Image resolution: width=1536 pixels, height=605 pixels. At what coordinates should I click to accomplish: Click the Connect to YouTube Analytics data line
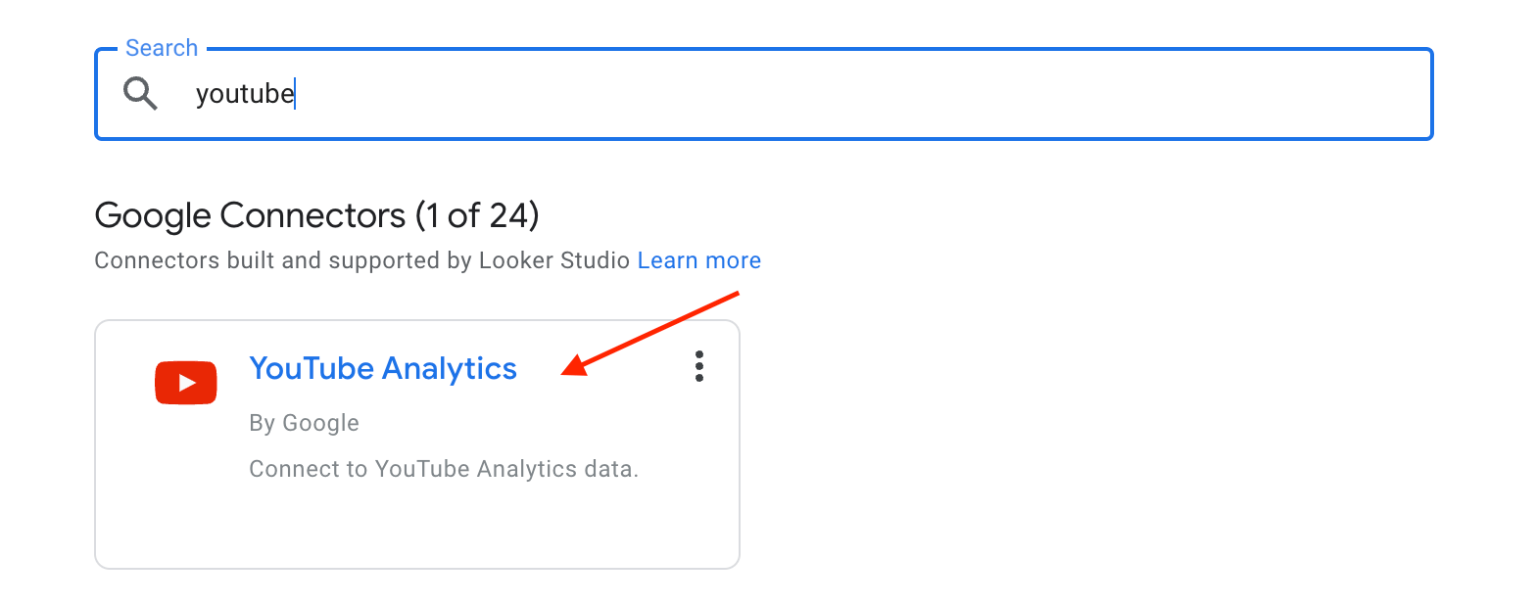[x=444, y=468]
